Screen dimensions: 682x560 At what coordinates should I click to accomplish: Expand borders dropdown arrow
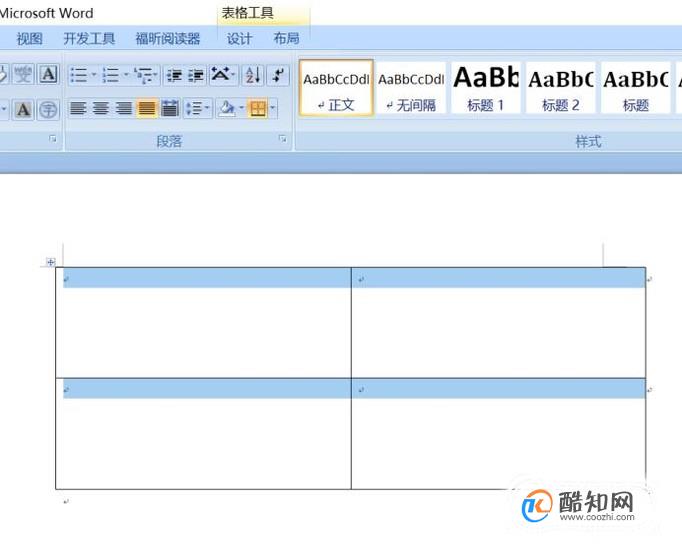point(273,108)
